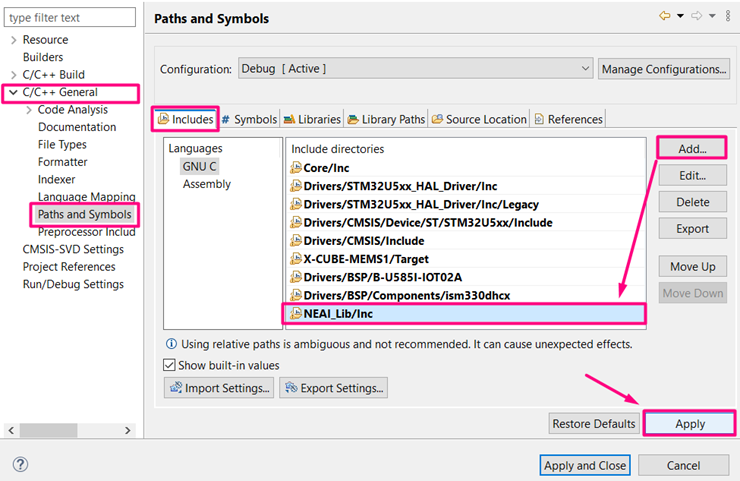Click the back navigation arrow icon
The width and height of the screenshot is (740, 481).
[x=664, y=16]
